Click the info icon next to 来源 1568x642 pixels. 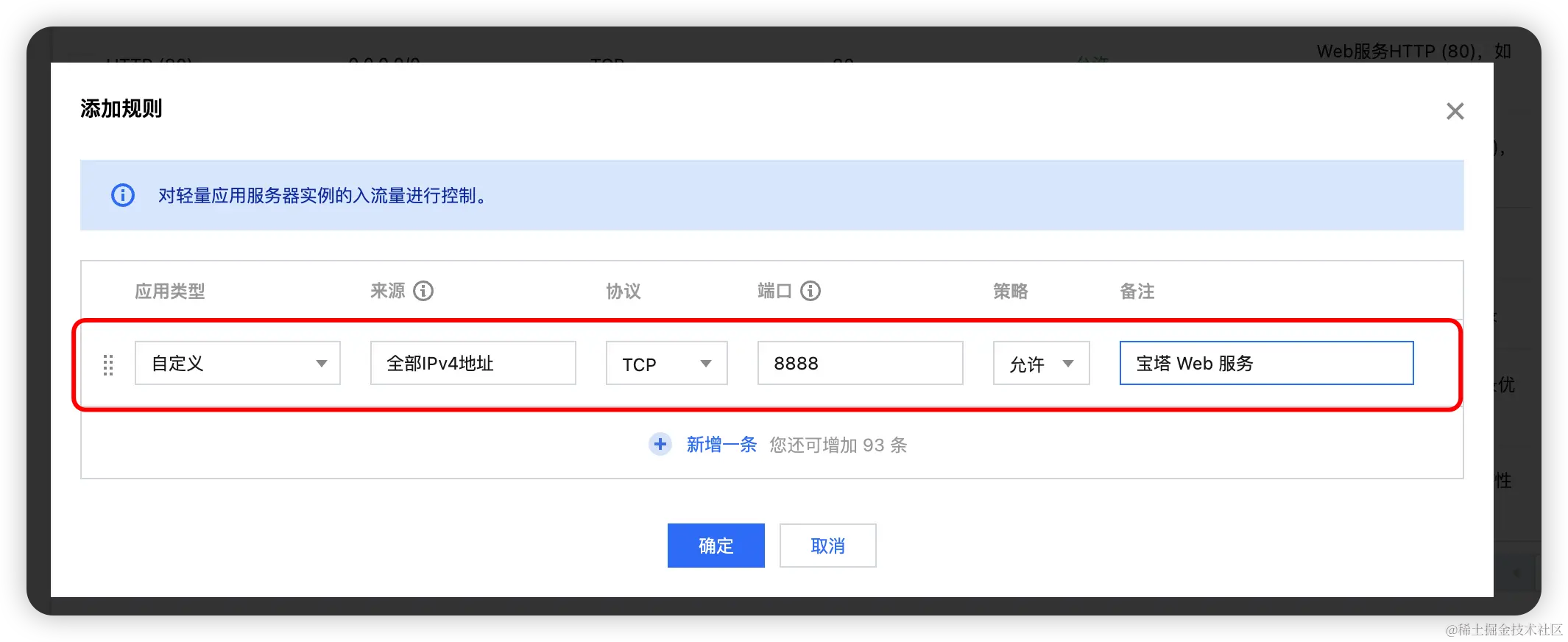(x=423, y=291)
